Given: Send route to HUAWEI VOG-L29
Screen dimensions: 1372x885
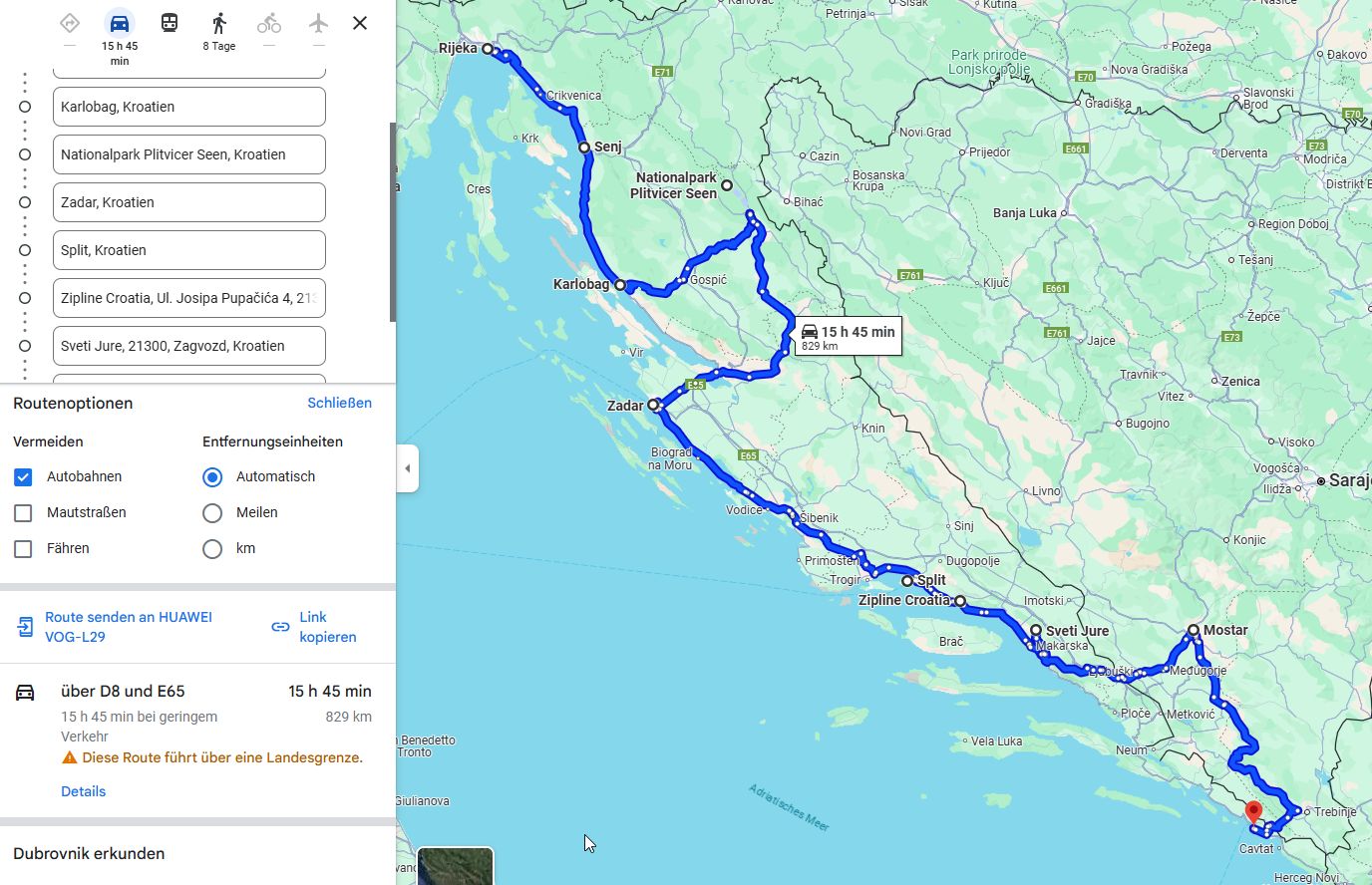Looking at the screenshot, I should [127, 626].
